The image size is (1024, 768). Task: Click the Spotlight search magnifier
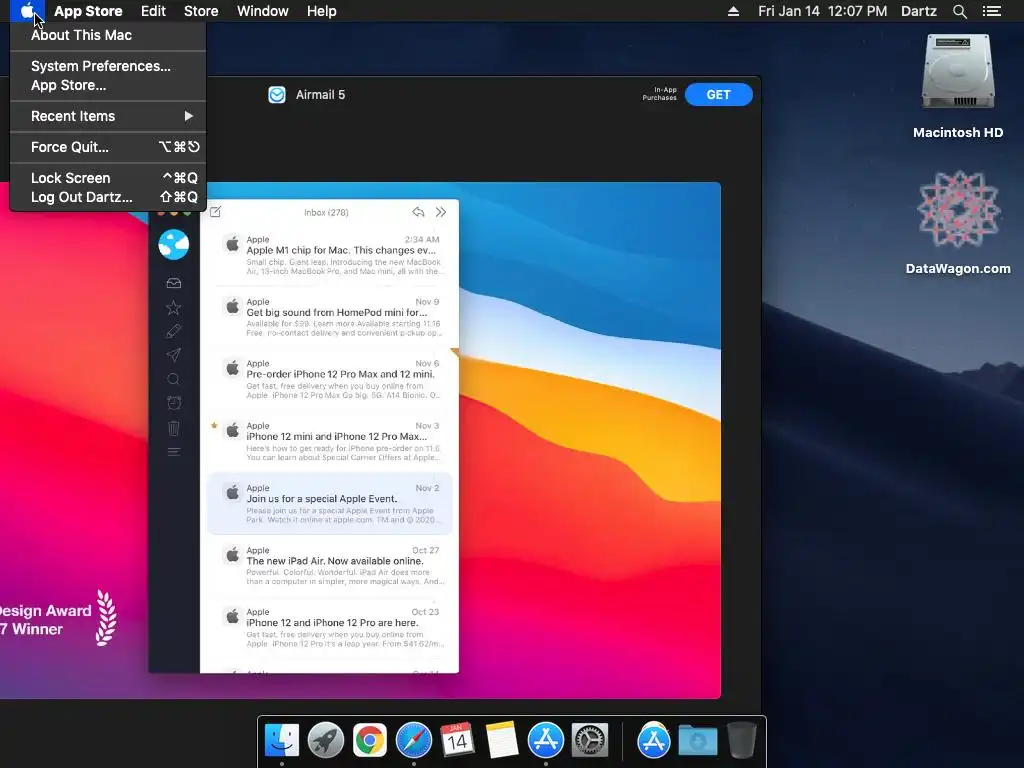tap(959, 11)
